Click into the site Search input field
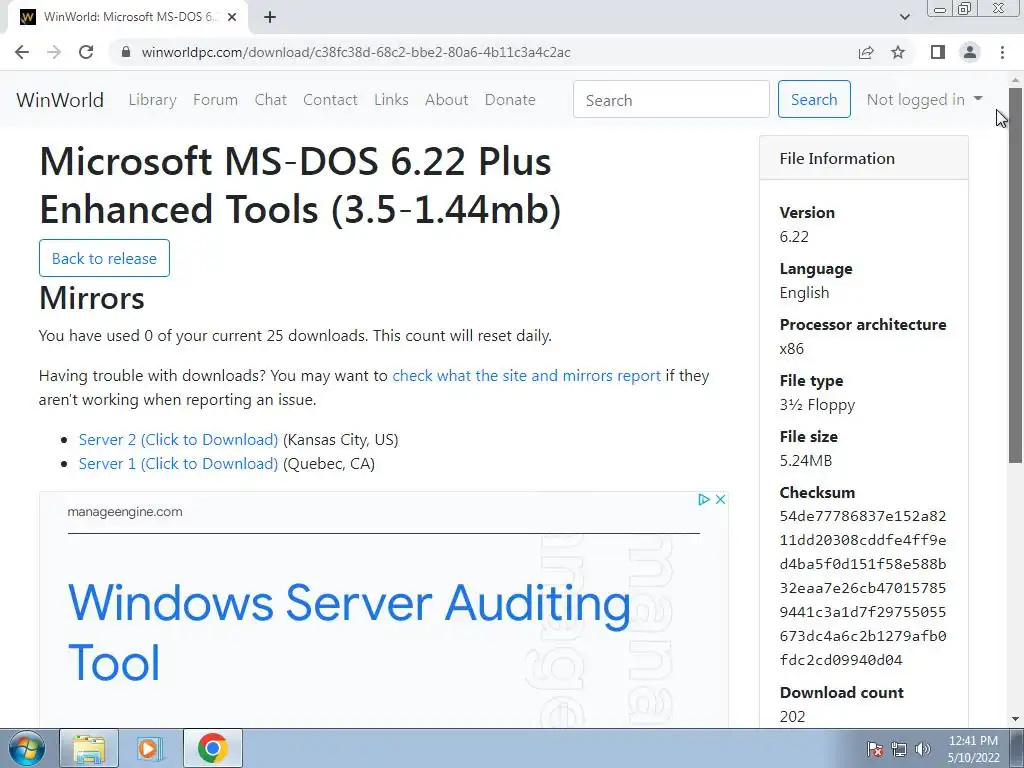1024x768 pixels. tap(671, 99)
